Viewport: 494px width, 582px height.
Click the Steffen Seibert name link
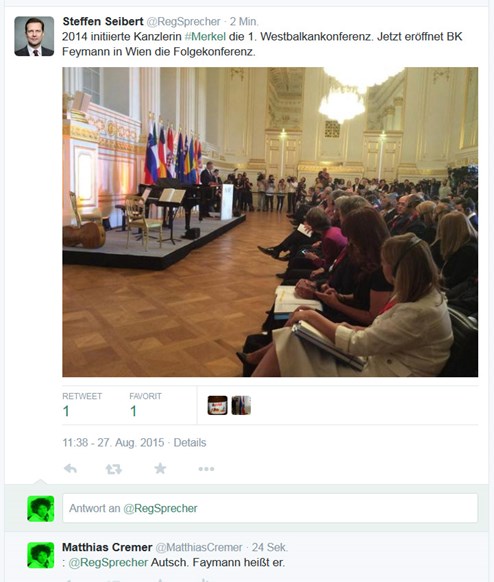click(x=103, y=22)
